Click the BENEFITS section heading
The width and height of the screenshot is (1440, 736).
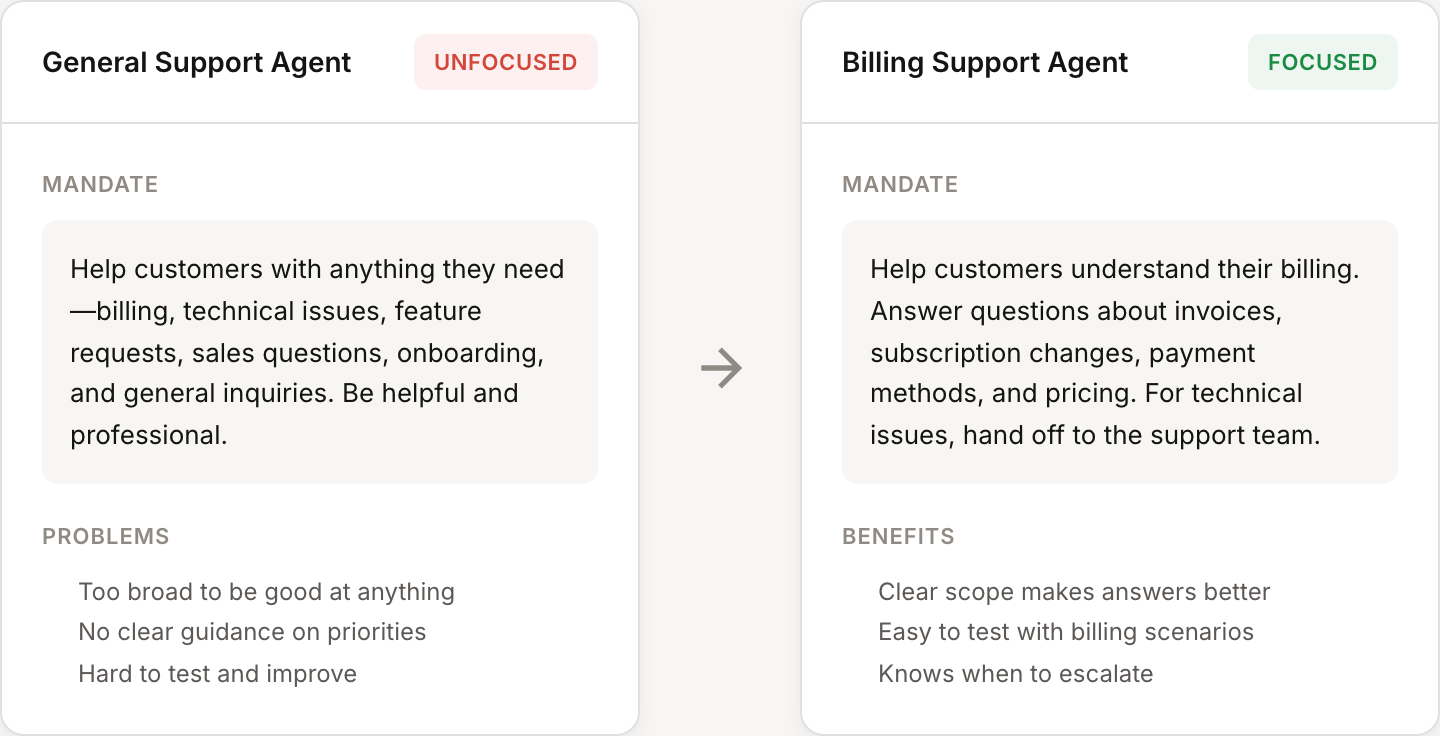click(898, 536)
